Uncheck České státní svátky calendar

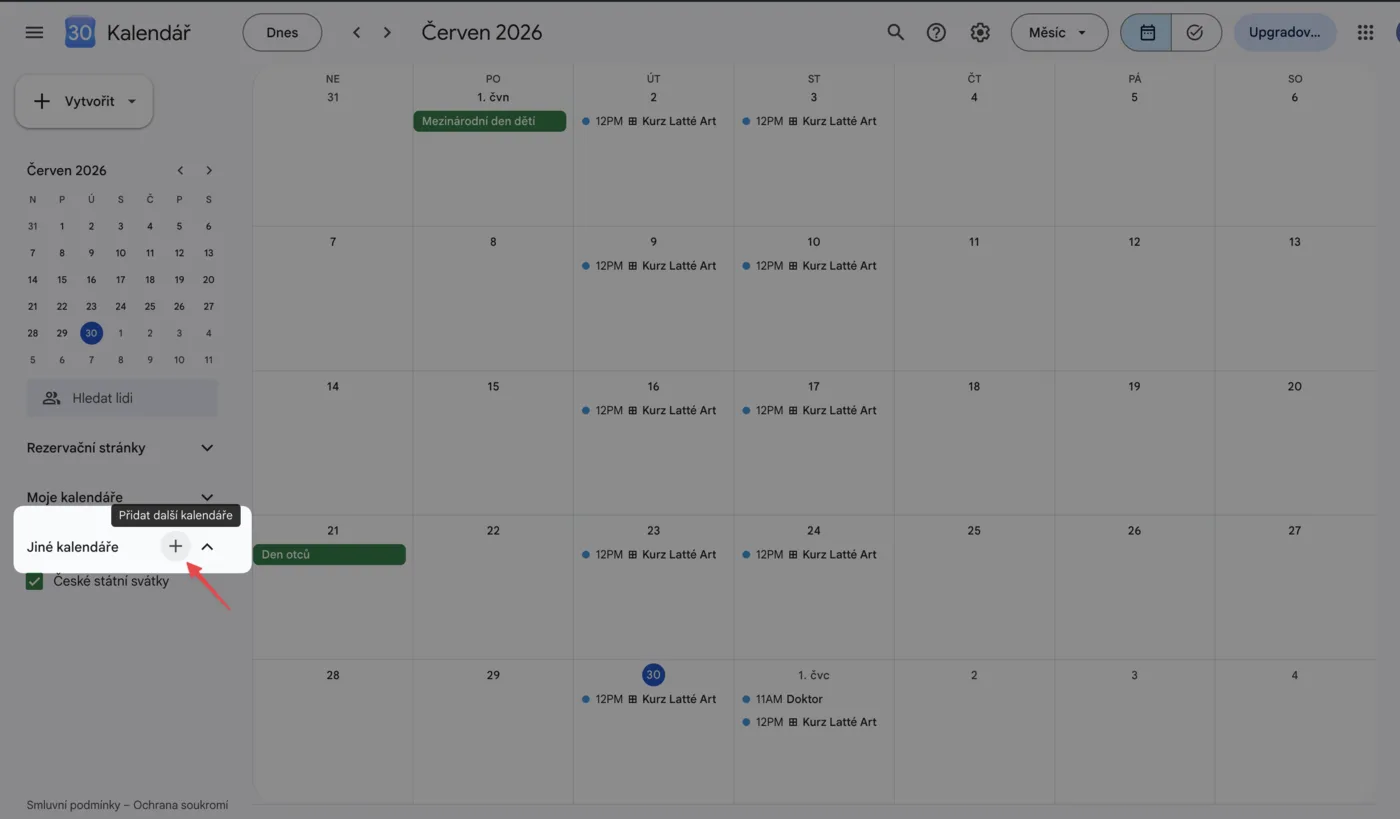(x=34, y=581)
